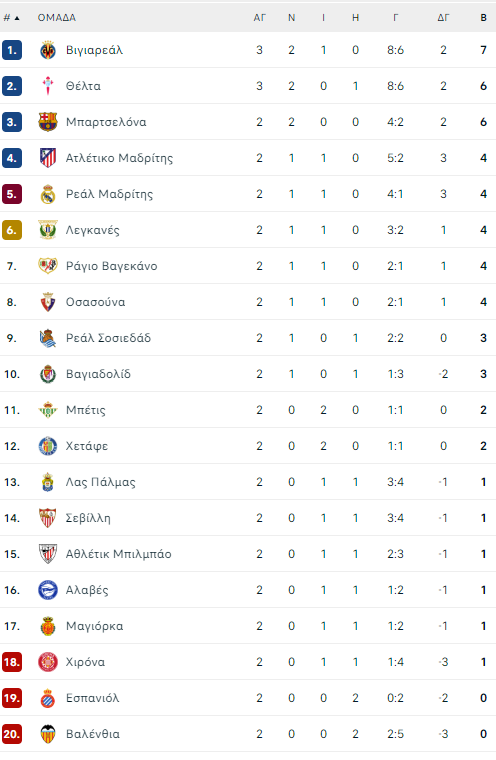
Task: Select the Atlético Madrid crest icon
Action: [48, 158]
